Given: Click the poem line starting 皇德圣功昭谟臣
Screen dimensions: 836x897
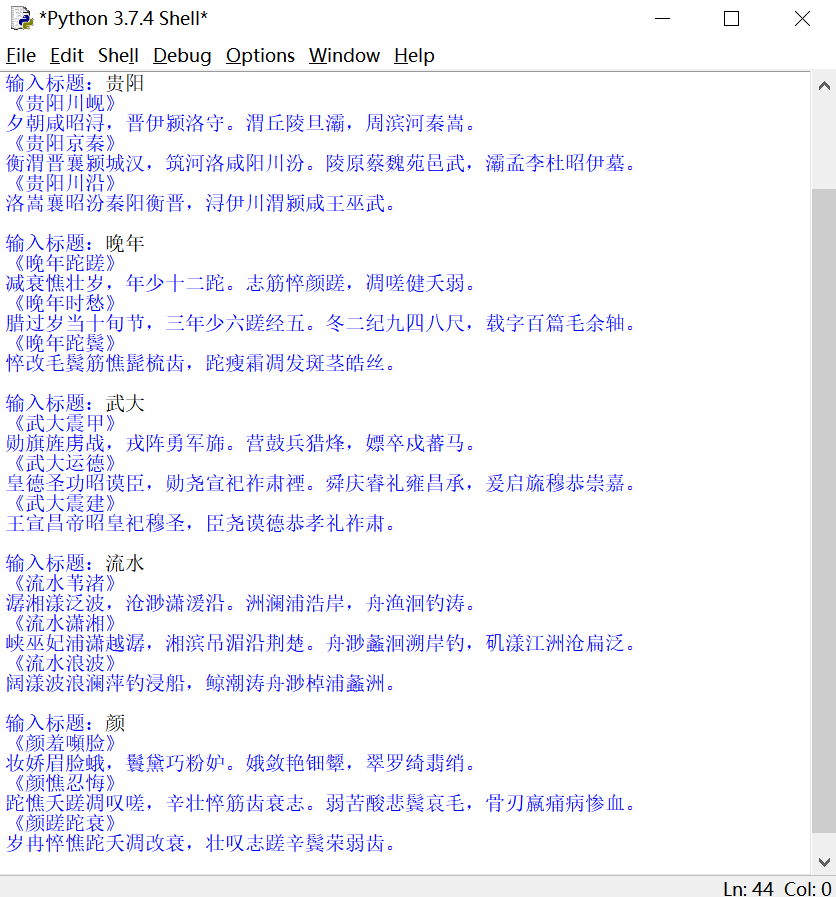Looking at the screenshot, I should [x=321, y=484].
